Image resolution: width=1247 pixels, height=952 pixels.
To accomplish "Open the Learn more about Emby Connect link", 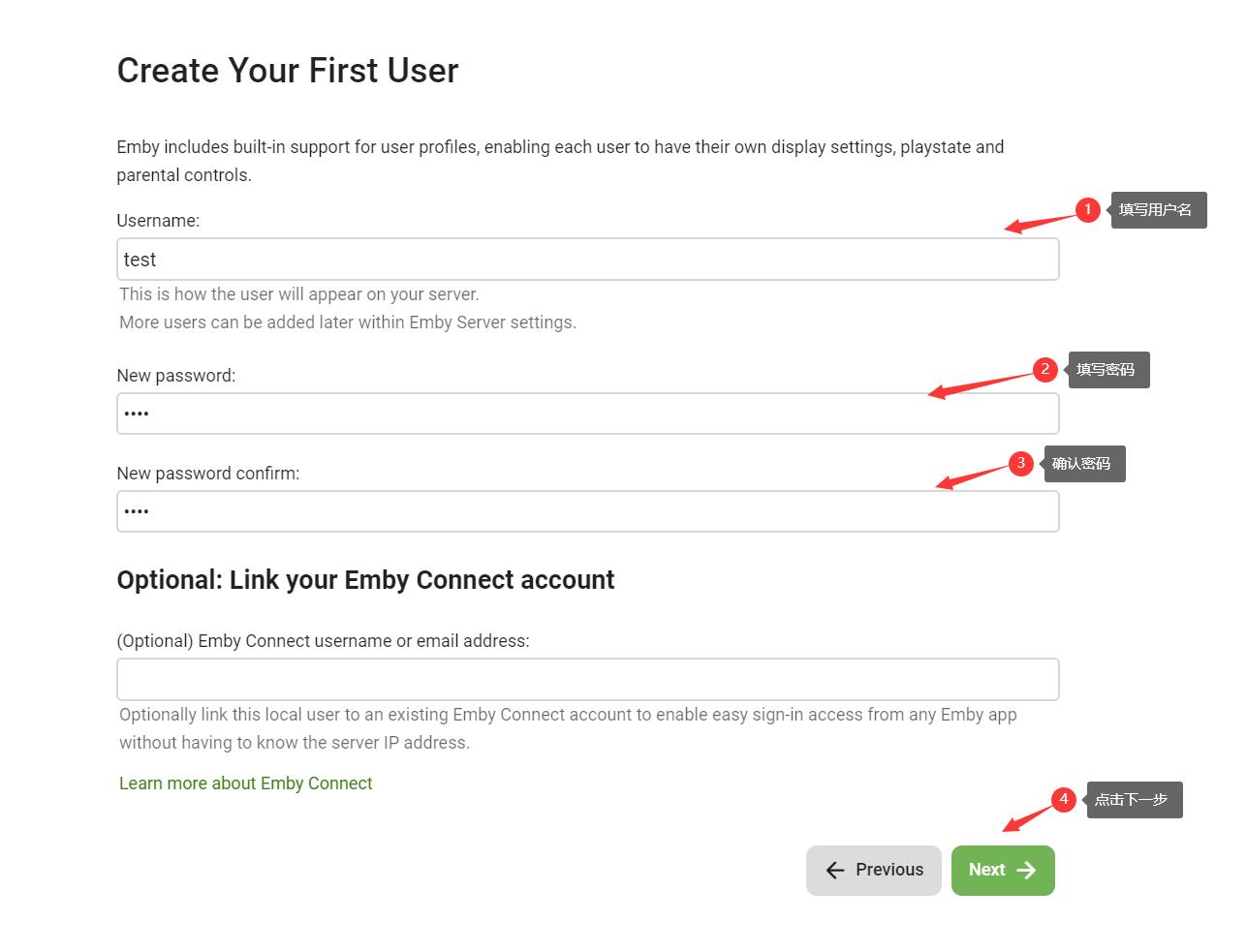I will point(245,783).
